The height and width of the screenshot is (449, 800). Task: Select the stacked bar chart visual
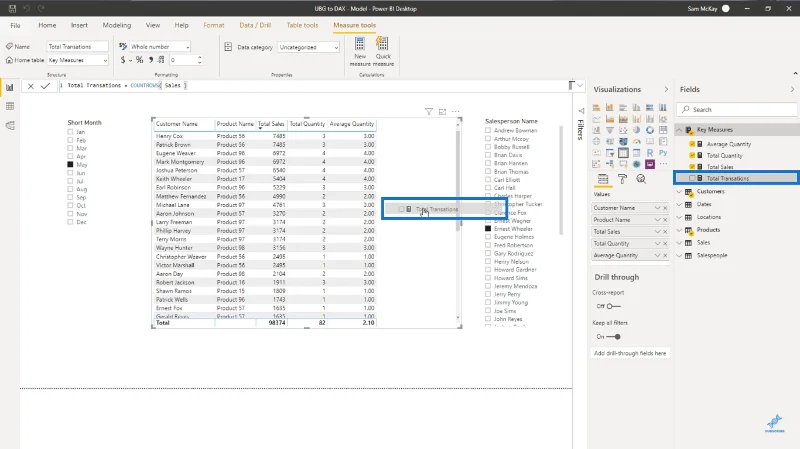[x=596, y=108]
